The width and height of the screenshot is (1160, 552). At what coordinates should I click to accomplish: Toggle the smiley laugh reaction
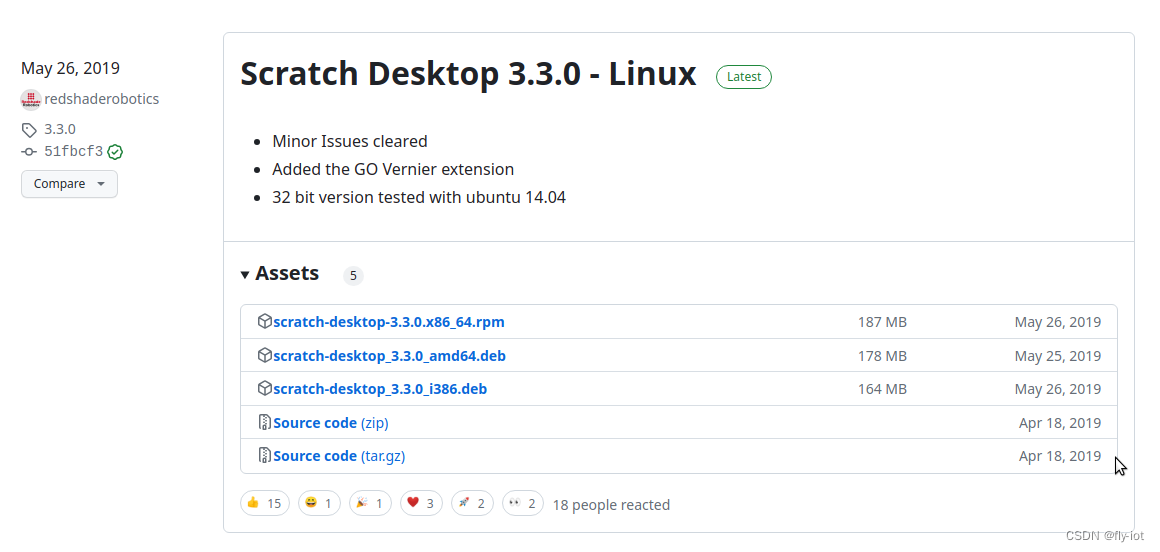click(x=320, y=503)
